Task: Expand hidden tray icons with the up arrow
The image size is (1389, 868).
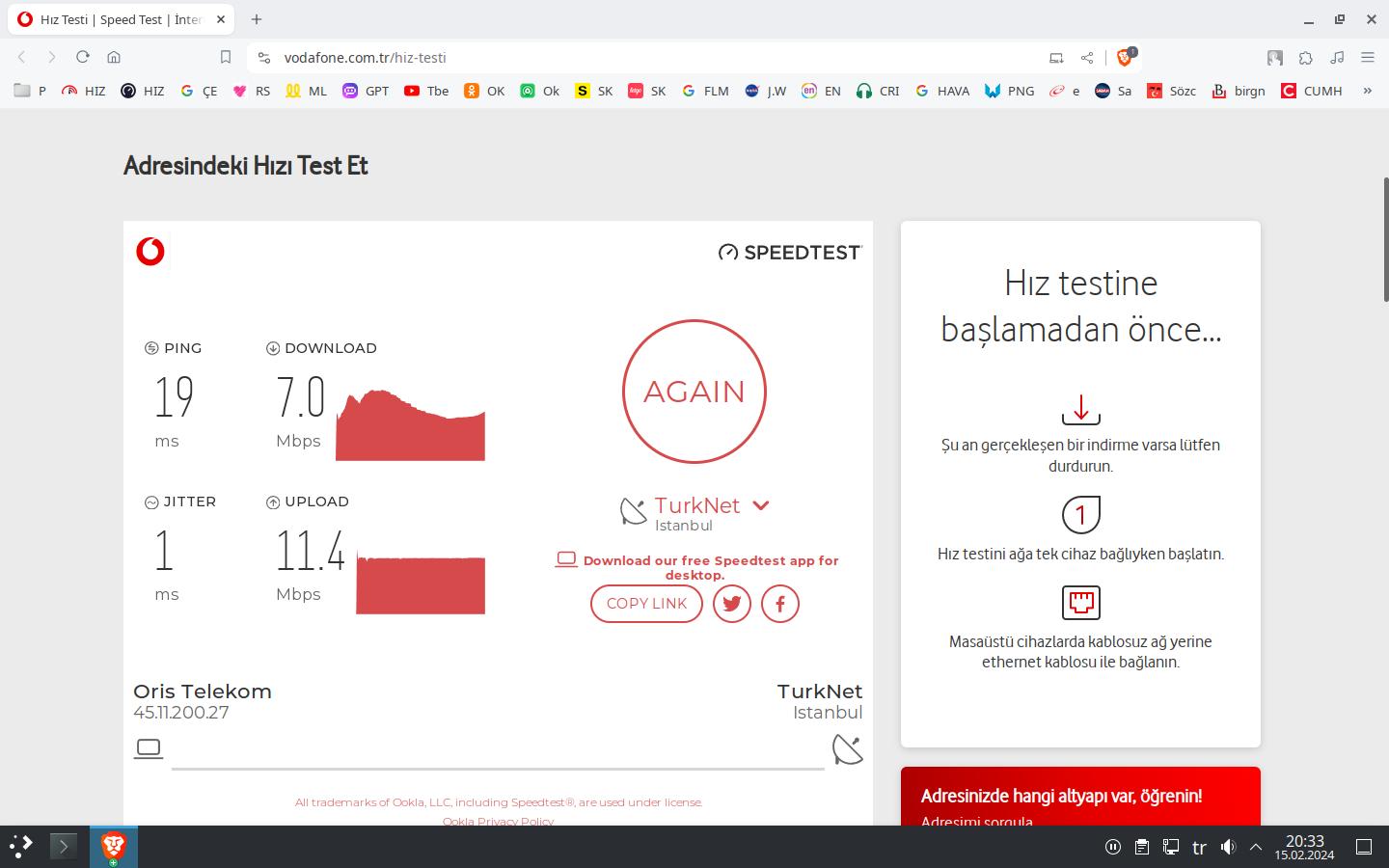Action: [1256, 847]
